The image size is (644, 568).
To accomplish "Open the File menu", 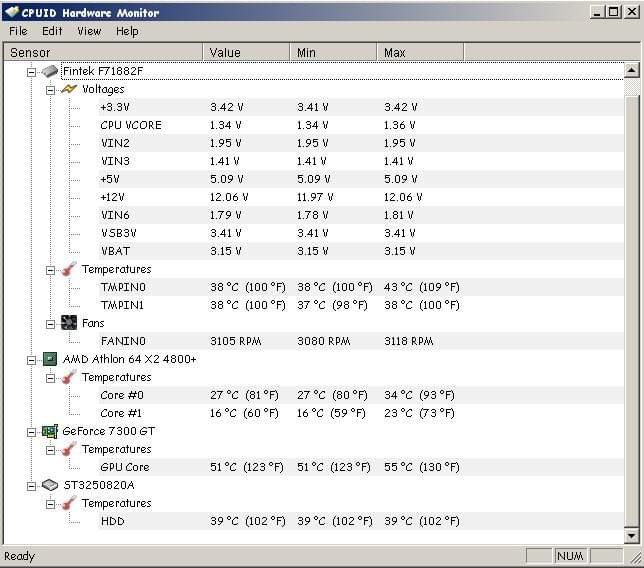I will (x=18, y=31).
